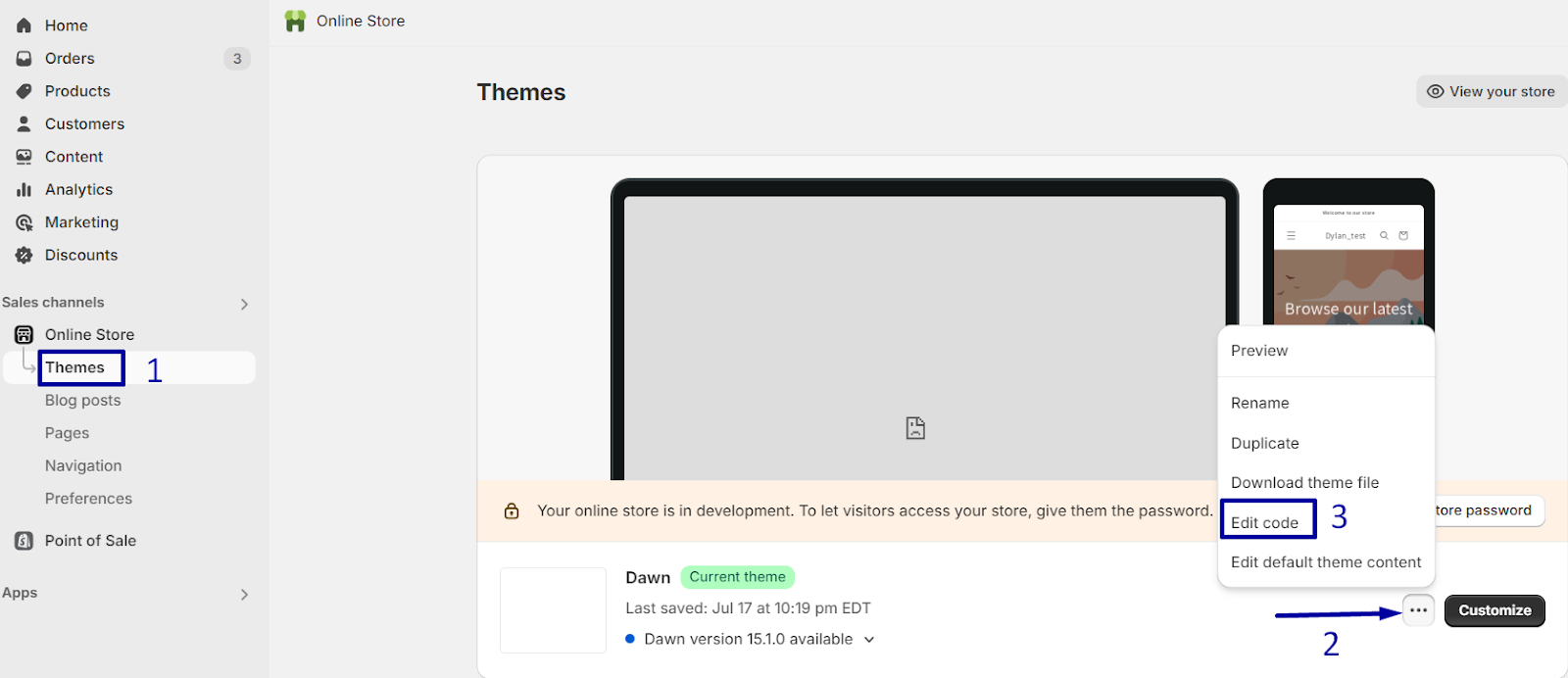Click the hamburger menu icon in mobile preview

click(x=1291, y=236)
